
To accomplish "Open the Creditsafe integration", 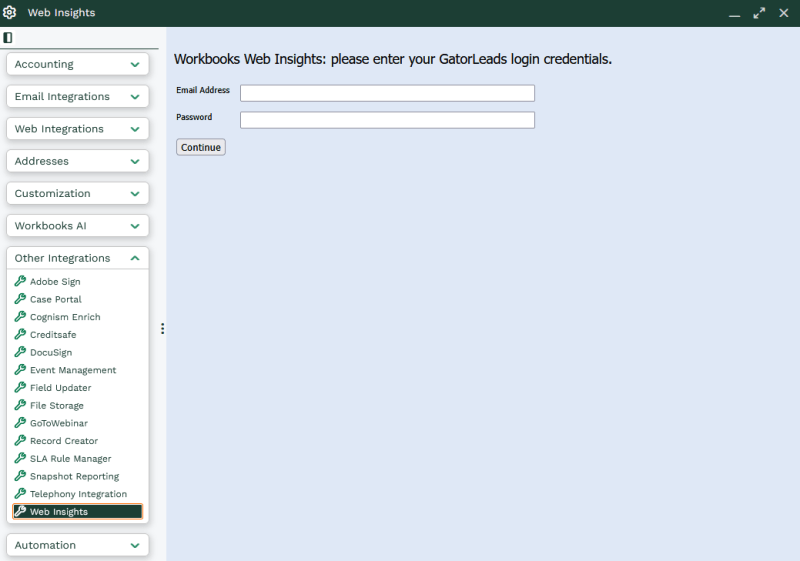I will pyautogui.click(x=53, y=335).
